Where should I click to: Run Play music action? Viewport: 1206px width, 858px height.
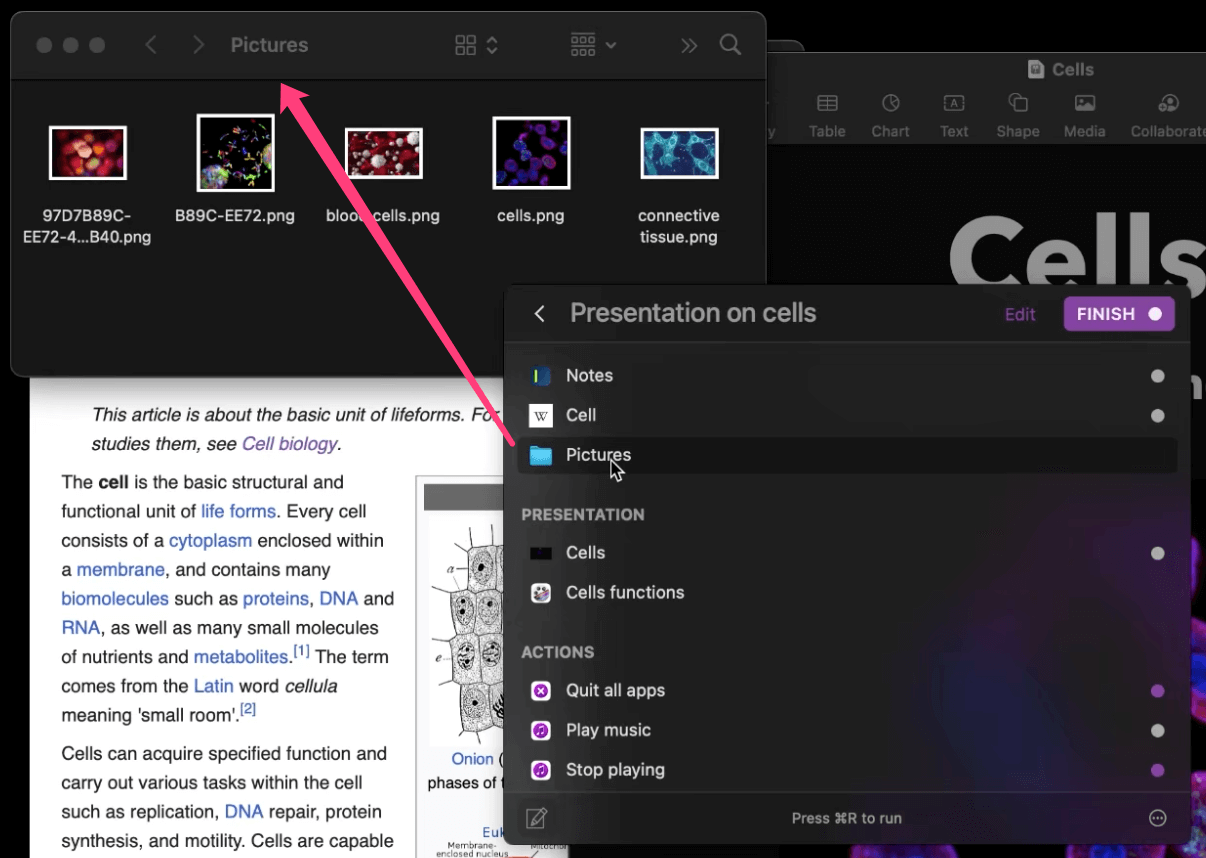tap(847, 731)
